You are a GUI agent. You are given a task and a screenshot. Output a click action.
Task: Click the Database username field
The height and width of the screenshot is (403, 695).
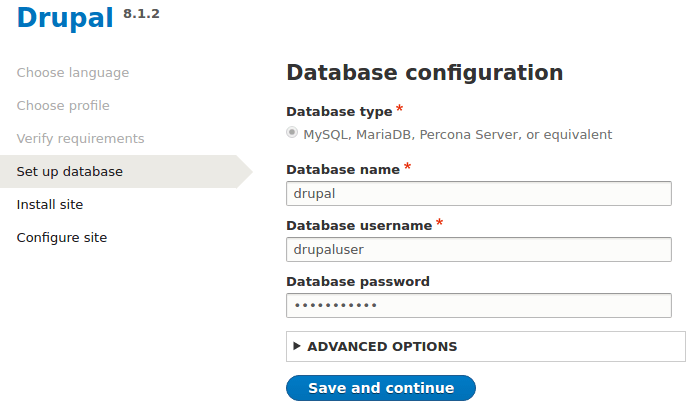[x=478, y=249]
